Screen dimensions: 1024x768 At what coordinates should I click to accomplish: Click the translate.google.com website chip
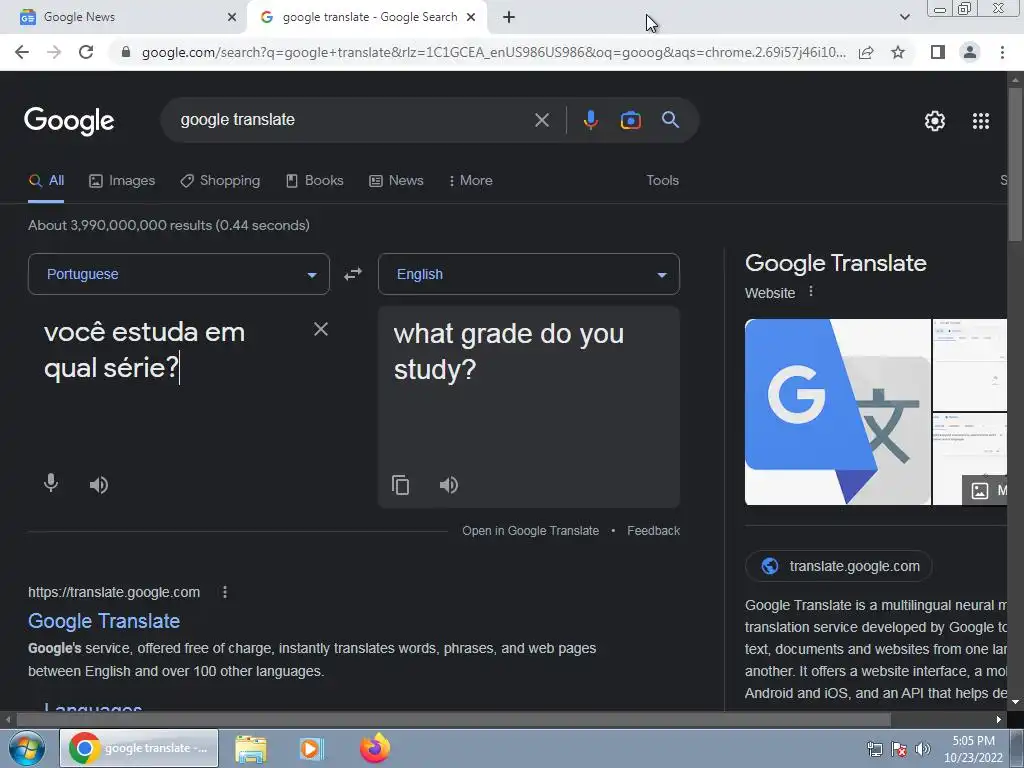pyautogui.click(x=839, y=566)
